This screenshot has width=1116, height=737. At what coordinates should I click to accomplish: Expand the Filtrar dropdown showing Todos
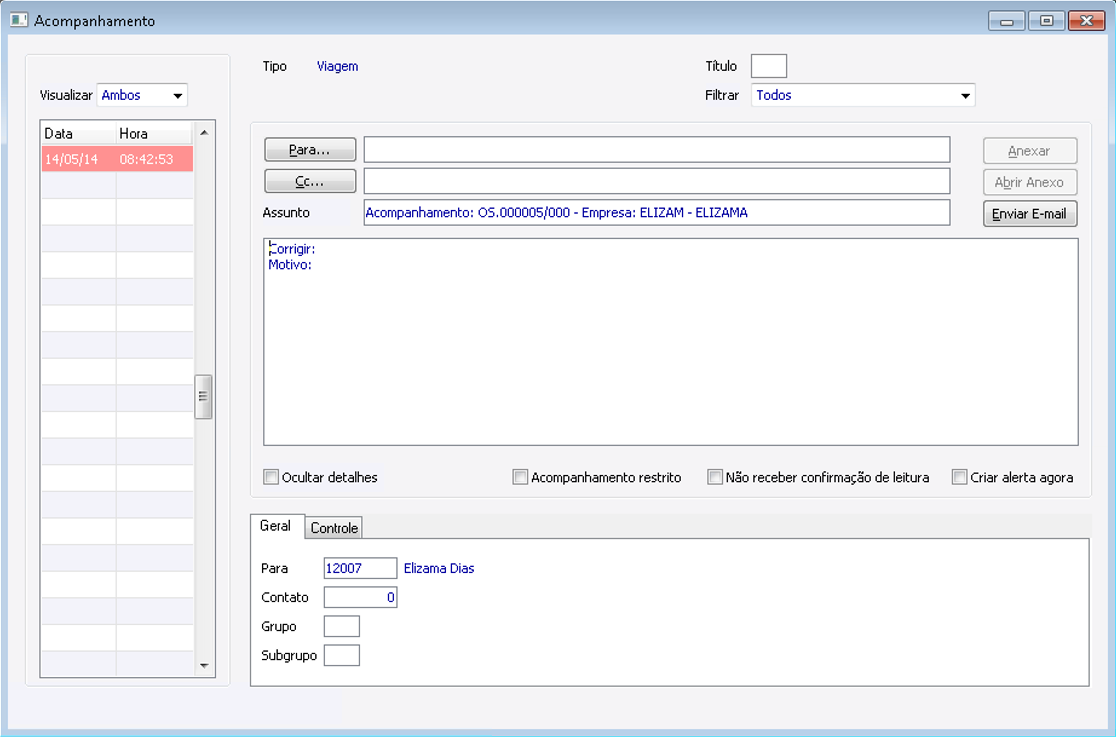click(x=862, y=96)
